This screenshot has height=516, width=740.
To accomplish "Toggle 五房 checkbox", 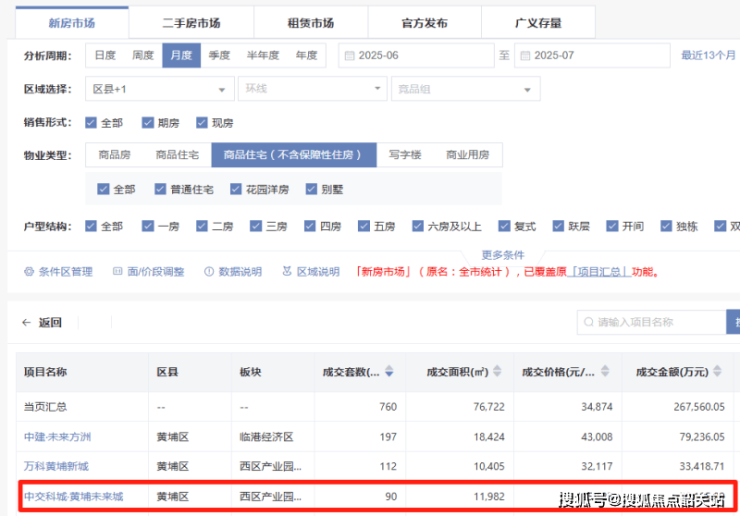I will tap(364, 226).
